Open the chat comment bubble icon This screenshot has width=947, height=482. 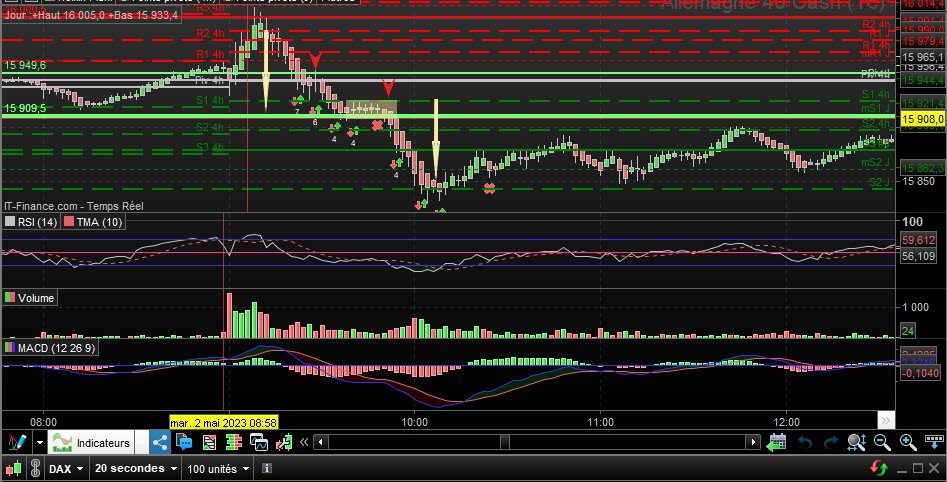click(x=184, y=443)
